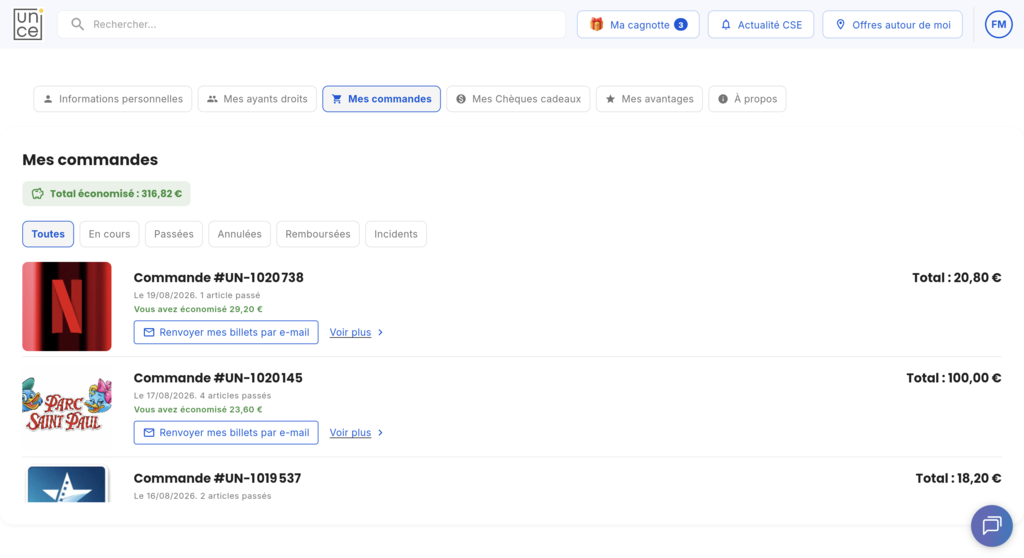Click the people icon in Mes ayants droits
This screenshot has width=1024, height=558.
[212, 99]
